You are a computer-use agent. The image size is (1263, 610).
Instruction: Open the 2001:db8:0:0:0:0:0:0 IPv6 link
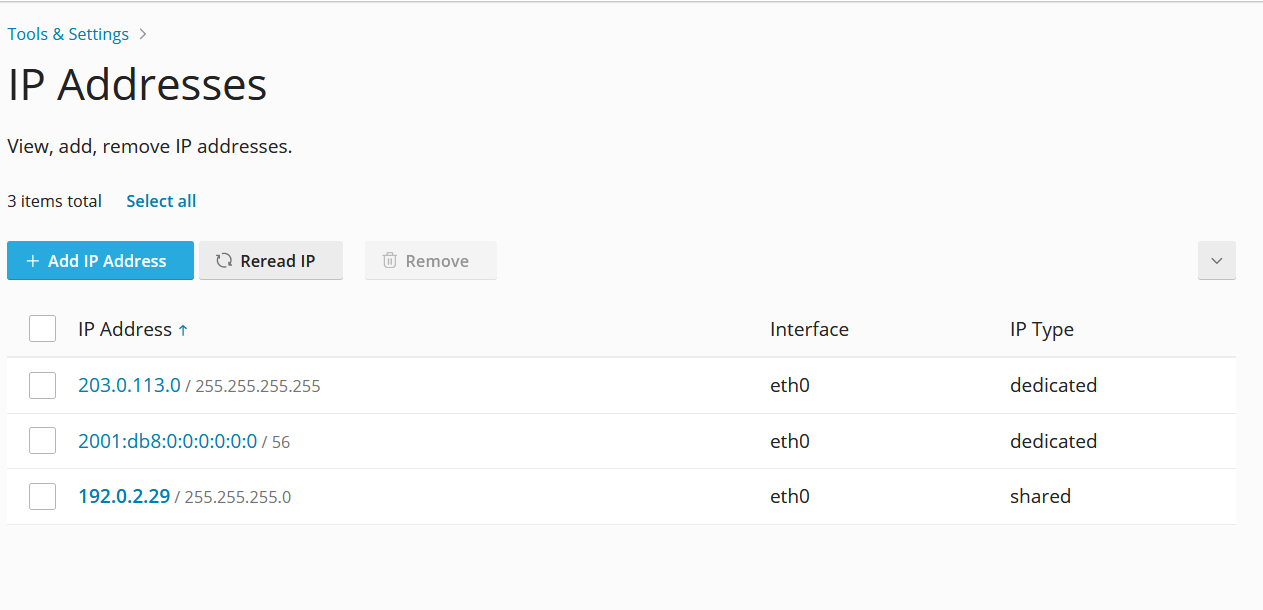pyautogui.click(x=166, y=440)
